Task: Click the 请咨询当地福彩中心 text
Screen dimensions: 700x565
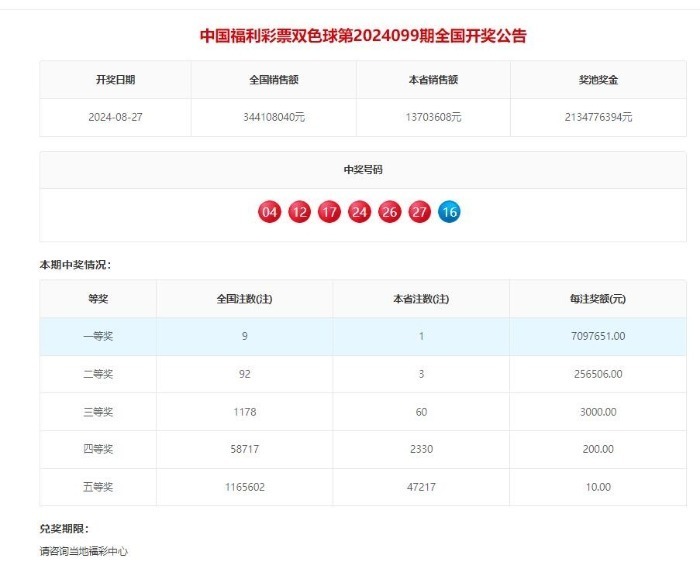Action: (x=83, y=551)
